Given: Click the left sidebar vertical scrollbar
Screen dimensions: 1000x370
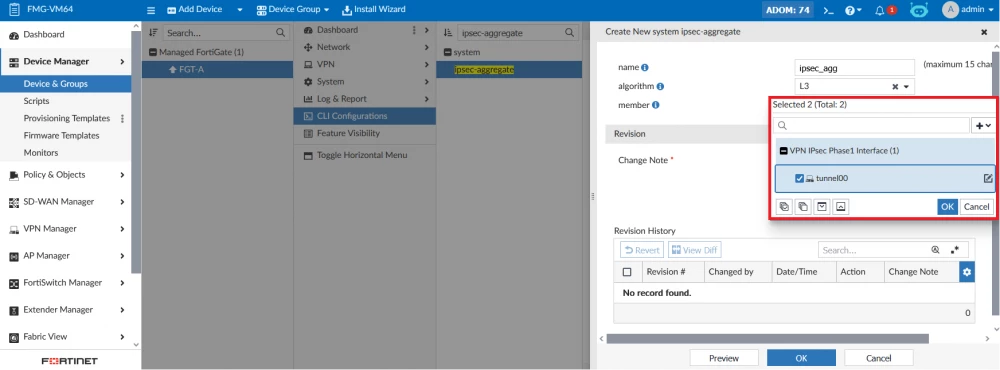Looking at the screenshot, I should 135,152.
